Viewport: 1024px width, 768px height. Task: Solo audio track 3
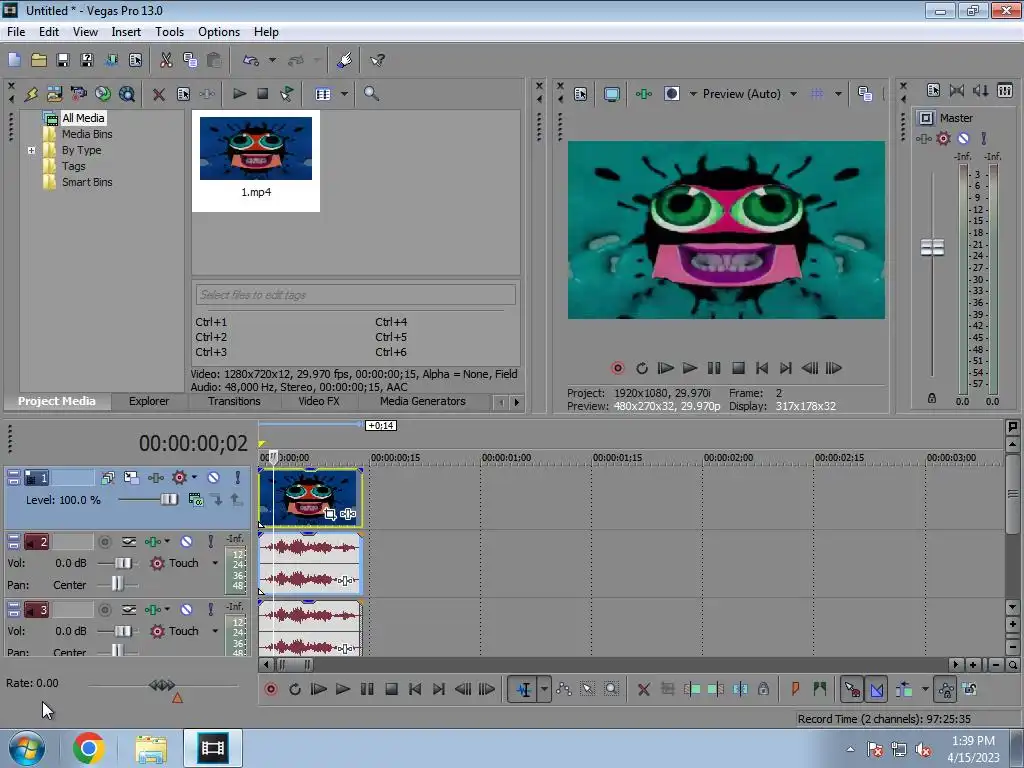pyautogui.click(x=210, y=609)
